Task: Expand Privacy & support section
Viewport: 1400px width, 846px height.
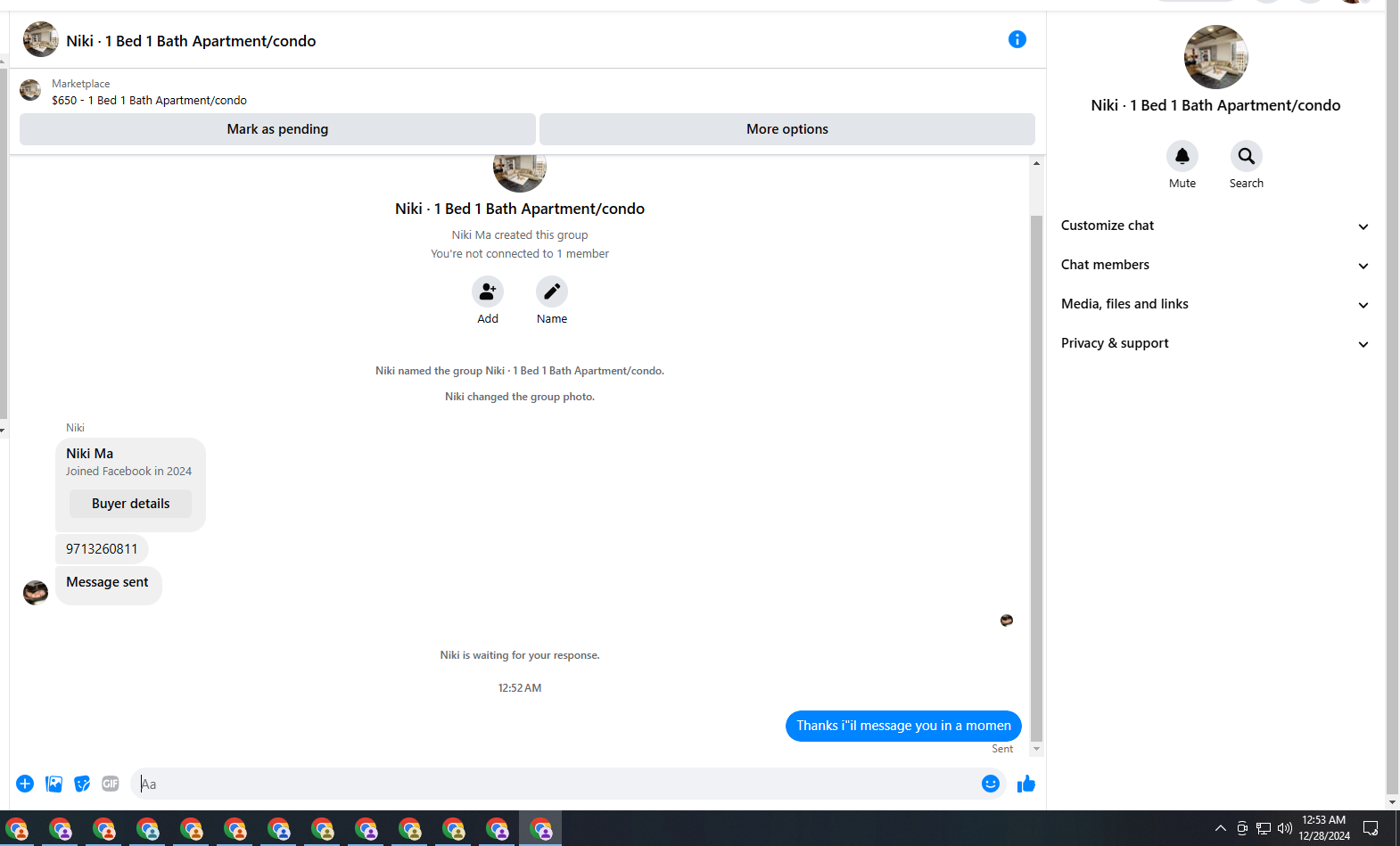Action: (1215, 343)
